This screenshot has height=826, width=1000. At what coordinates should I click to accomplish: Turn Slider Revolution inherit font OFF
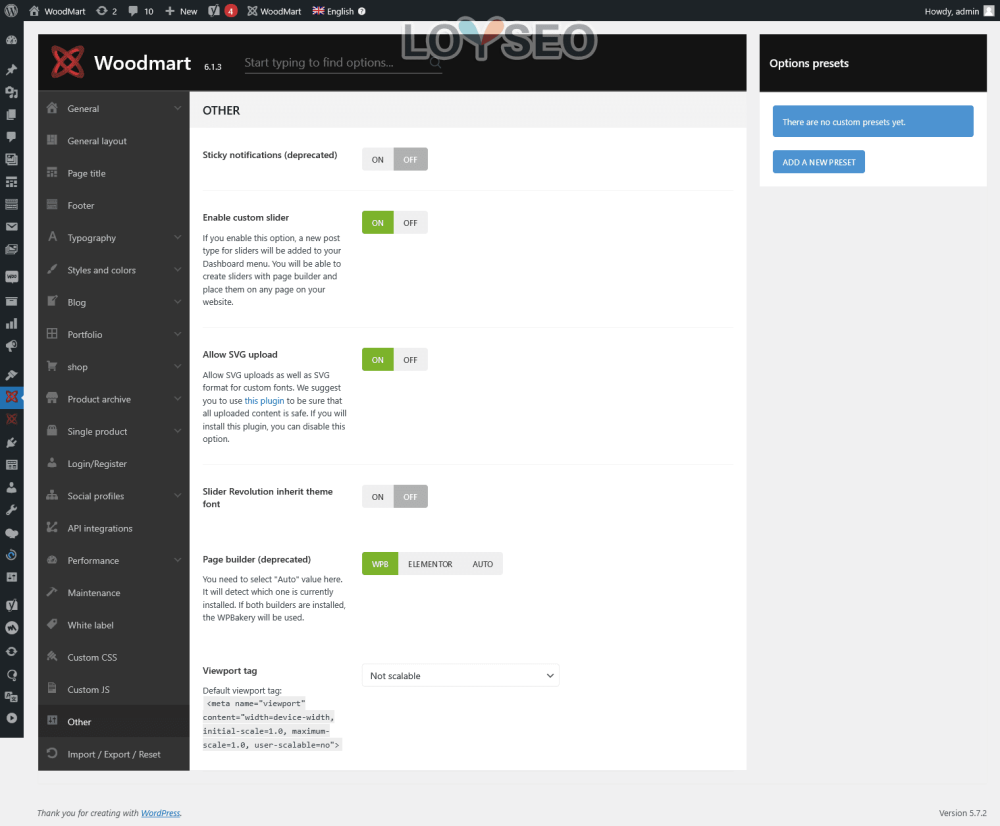click(x=410, y=497)
